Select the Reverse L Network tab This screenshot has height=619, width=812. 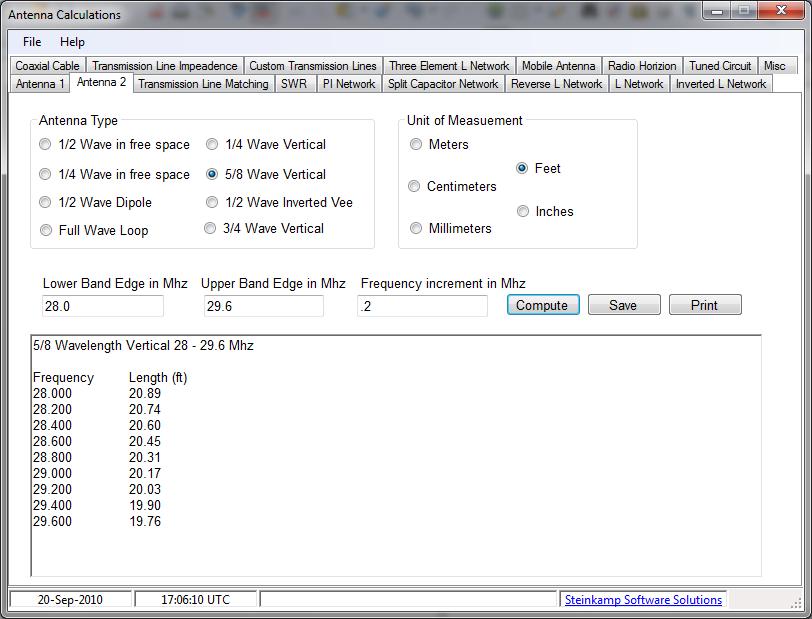[x=557, y=84]
